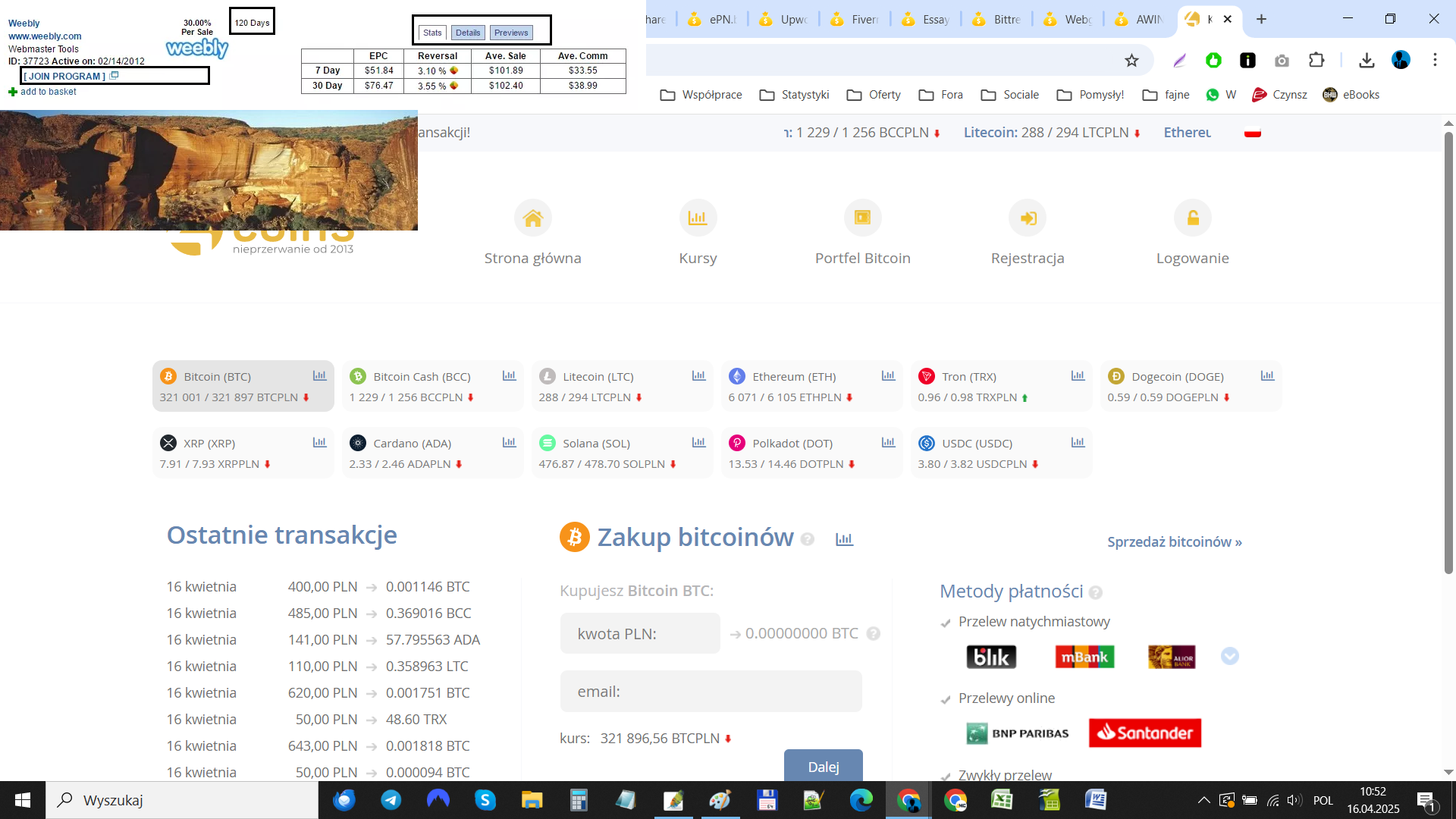The image size is (1456, 819).
Task: Open Ethereum (ETH) price chart icon
Action: [x=888, y=376]
